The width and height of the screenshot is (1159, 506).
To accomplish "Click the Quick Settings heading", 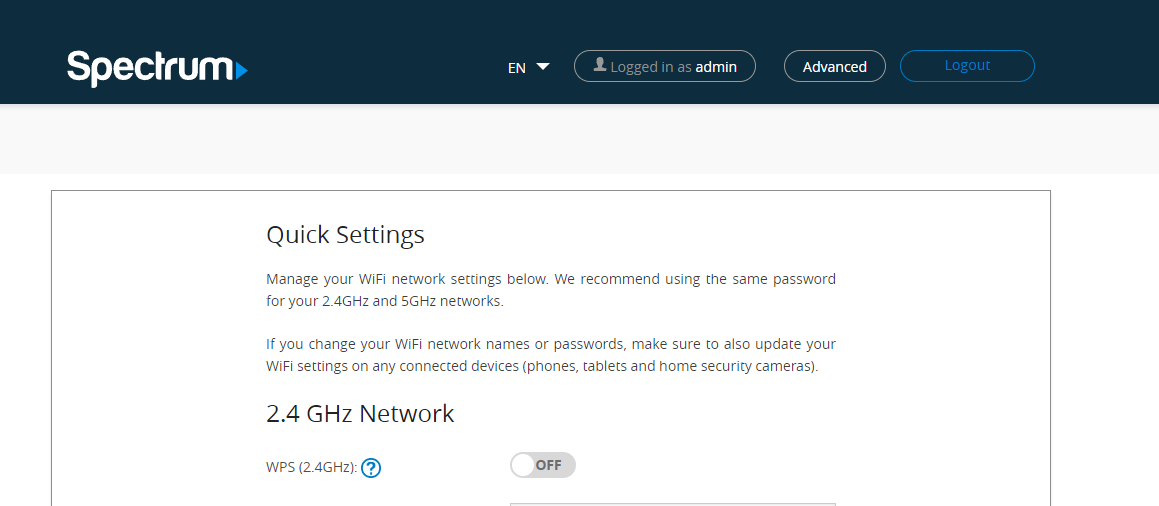I will [x=345, y=235].
